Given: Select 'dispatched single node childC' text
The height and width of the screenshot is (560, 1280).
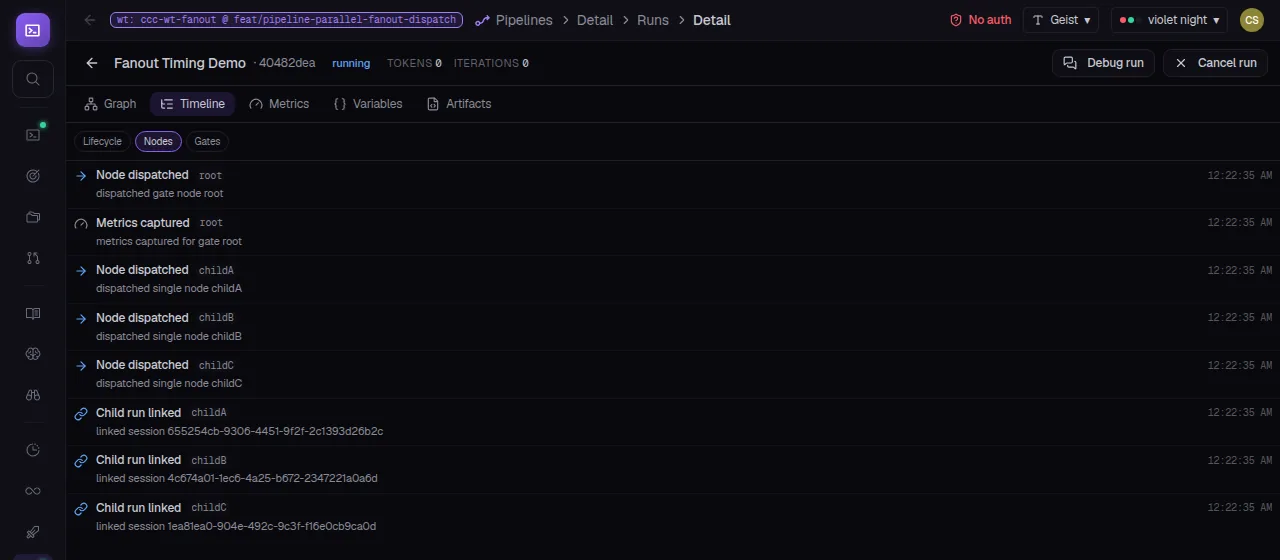Looking at the screenshot, I should pos(169,384).
